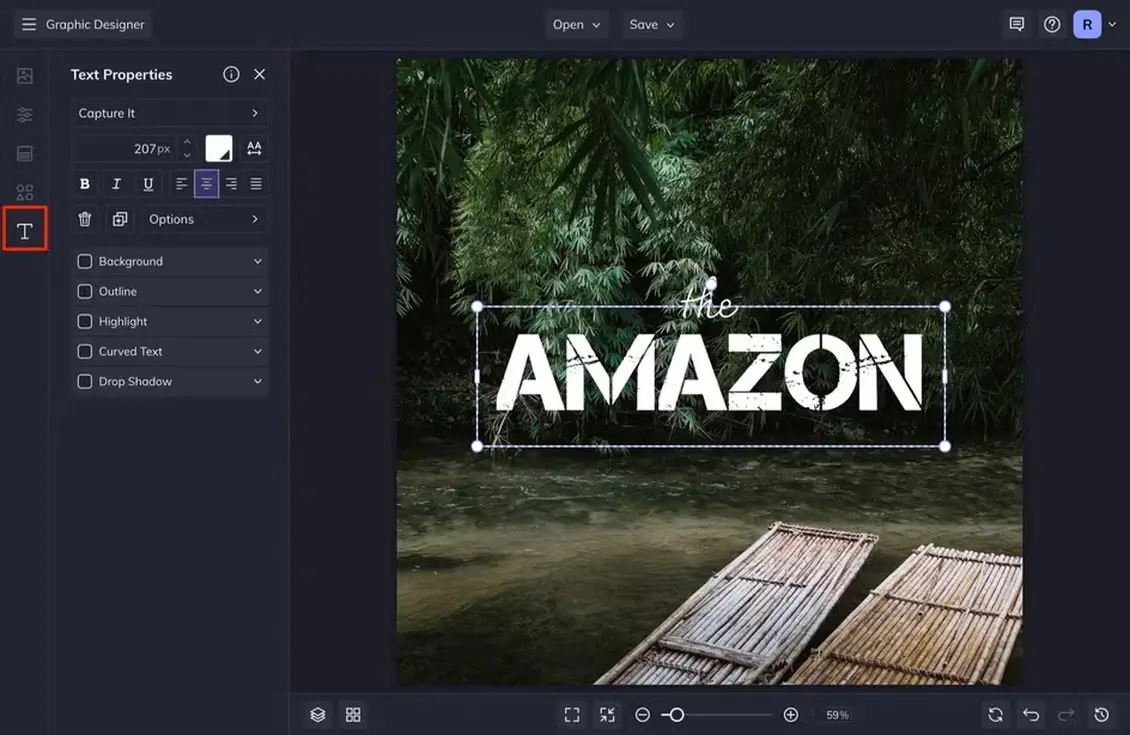Click the undo arrow
1130x735 pixels.
click(1031, 715)
